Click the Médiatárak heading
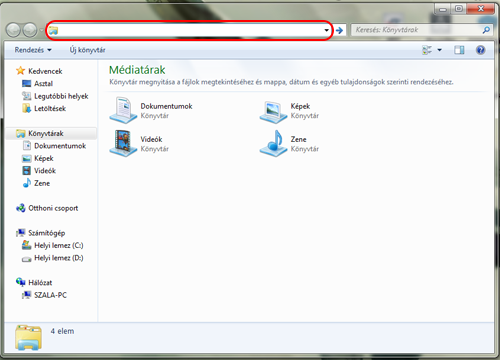 (x=137, y=70)
